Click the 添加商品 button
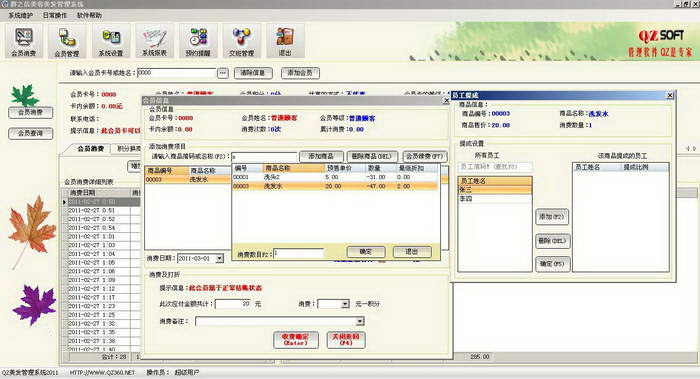 click(321, 156)
